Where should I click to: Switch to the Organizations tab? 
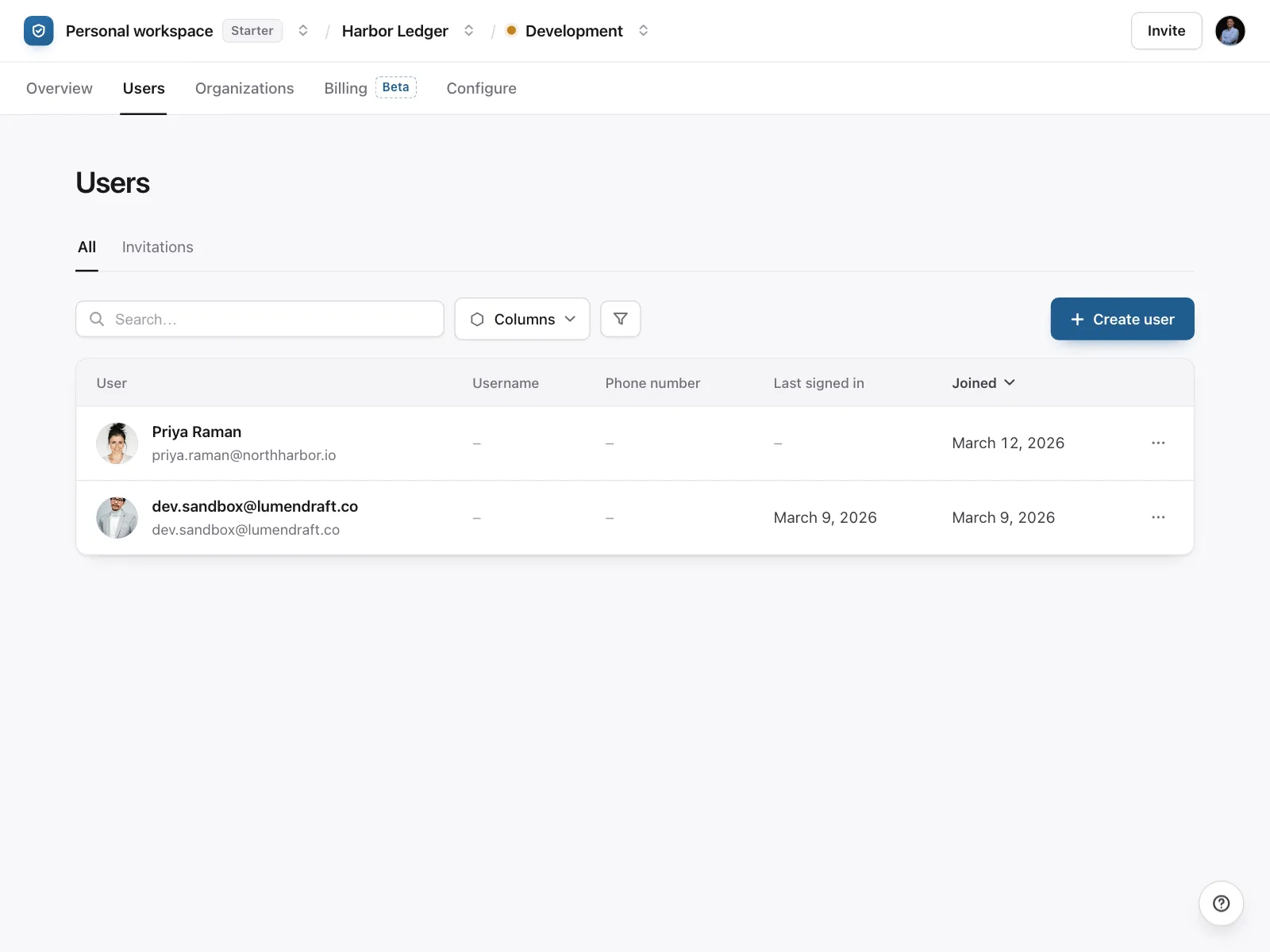(x=244, y=88)
